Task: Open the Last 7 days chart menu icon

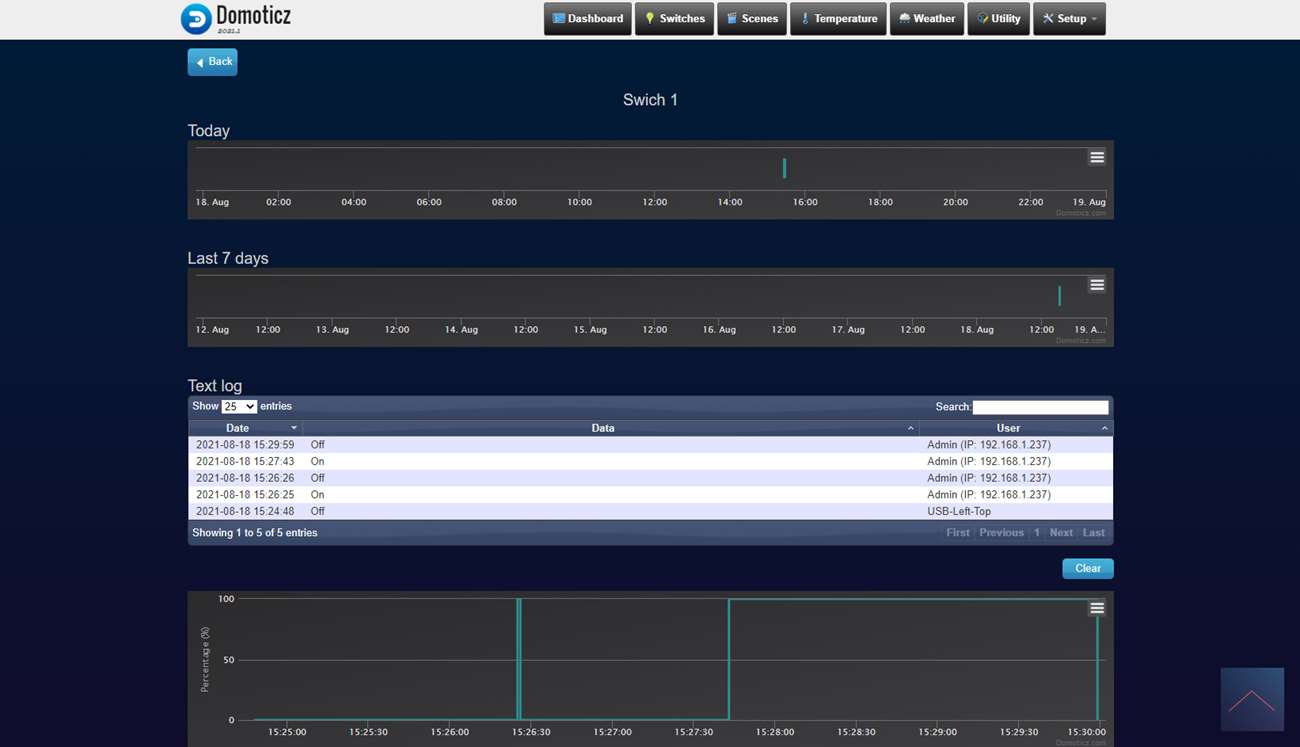Action: [x=1097, y=285]
